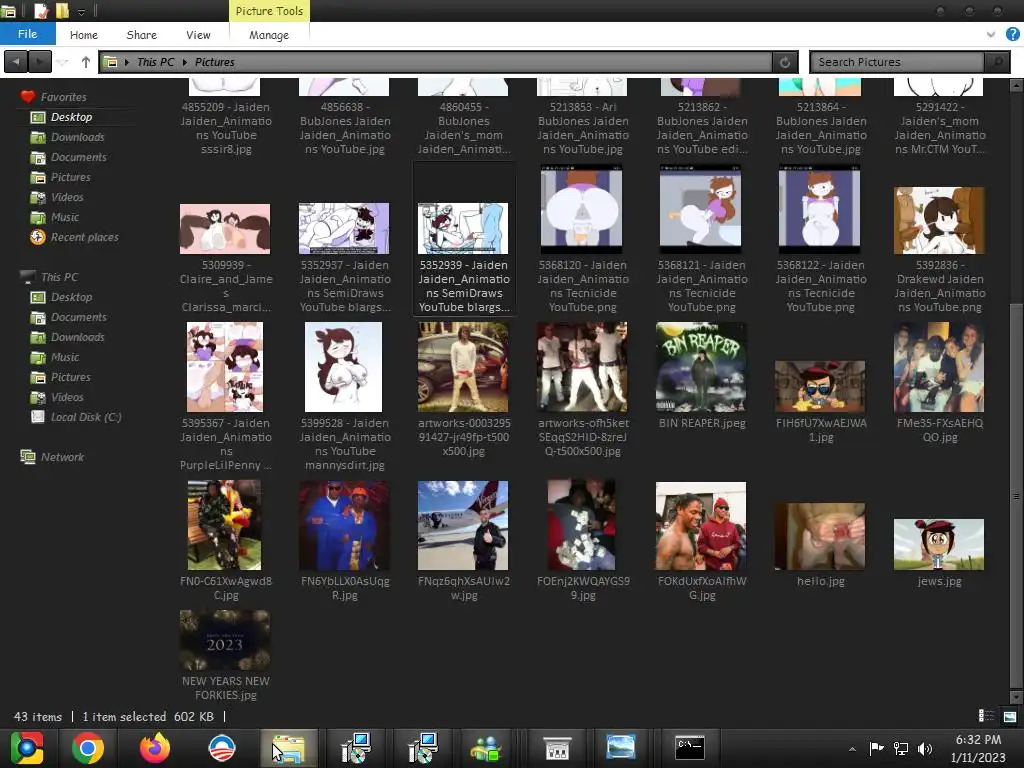The width and height of the screenshot is (1024, 768).
Task: Open the Manage ribbon tab
Action: [x=268, y=35]
